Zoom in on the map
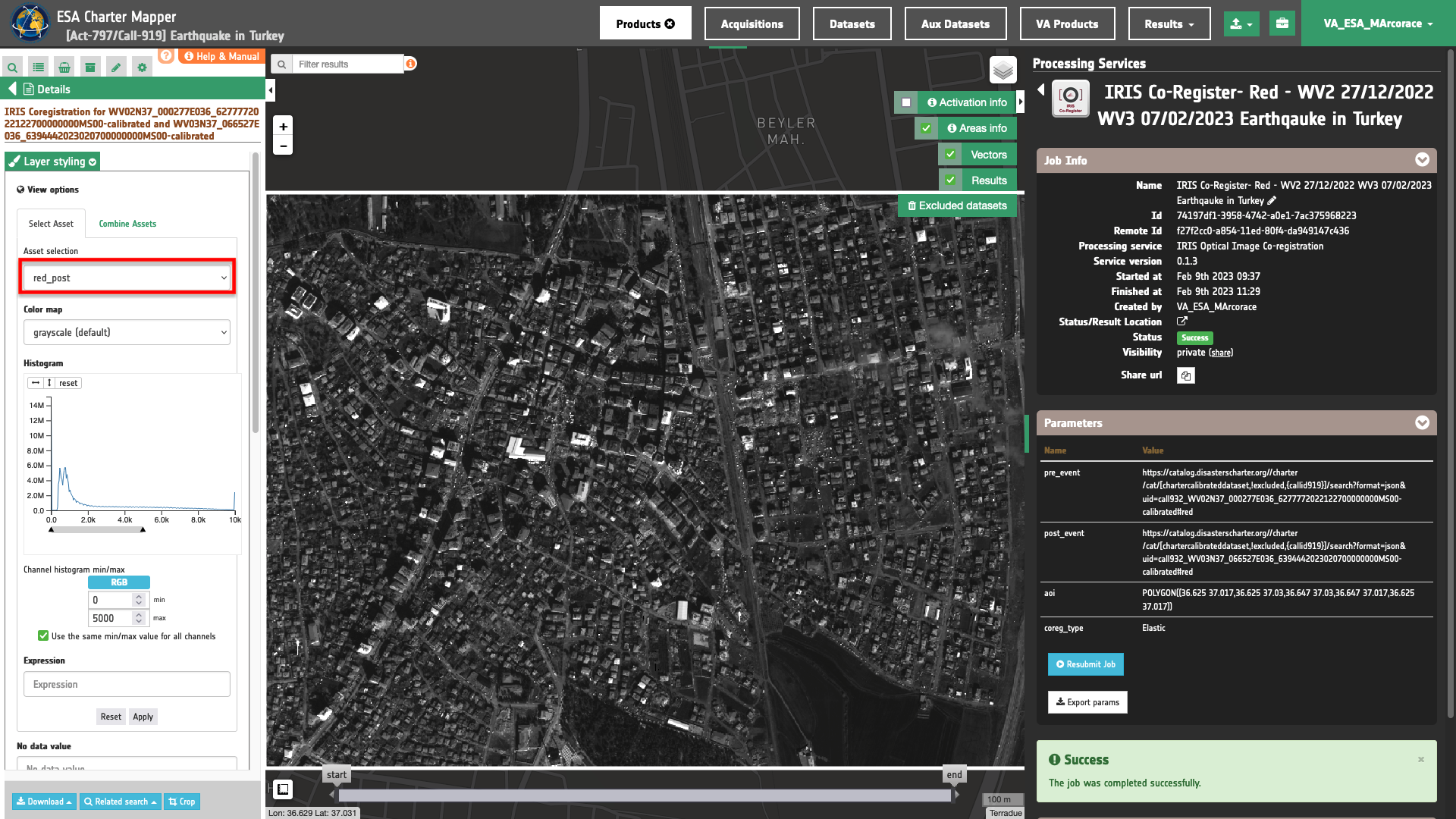Screen dimensions: 1456x819 (x=283, y=127)
